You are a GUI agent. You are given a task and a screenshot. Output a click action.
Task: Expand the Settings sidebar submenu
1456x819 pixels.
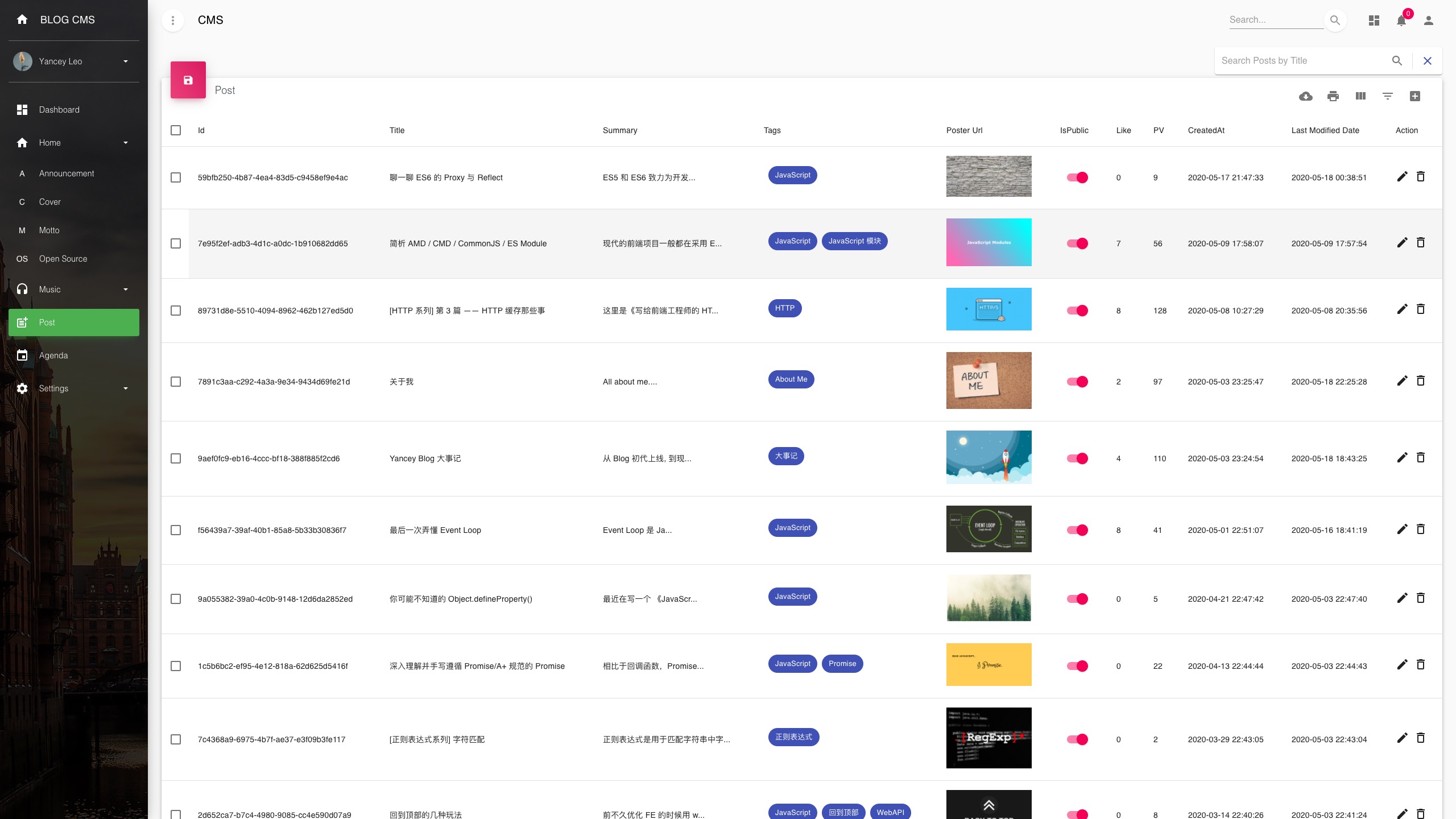pos(126,388)
